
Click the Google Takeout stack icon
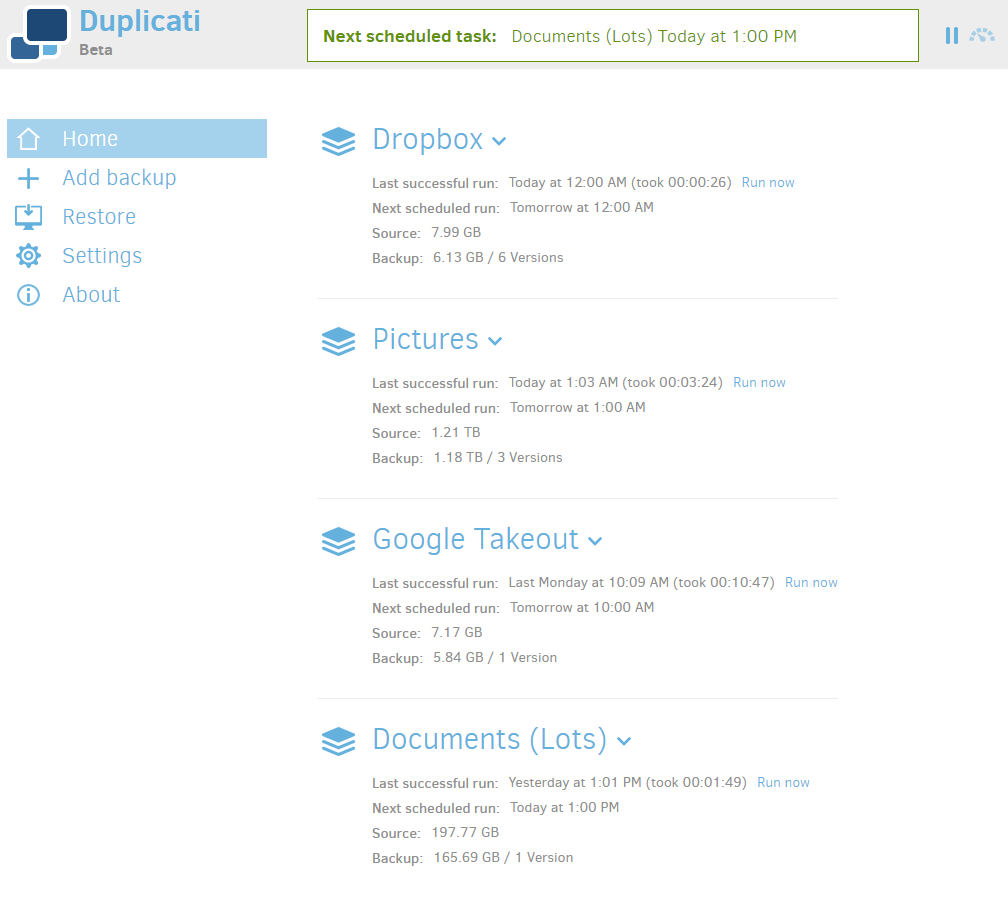coord(338,541)
